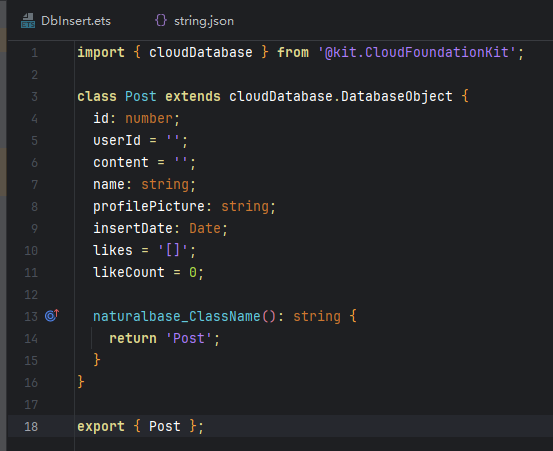Click the '@kit.CloudFoundationKit' import string
553x451 pixels.
pos(417,53)
